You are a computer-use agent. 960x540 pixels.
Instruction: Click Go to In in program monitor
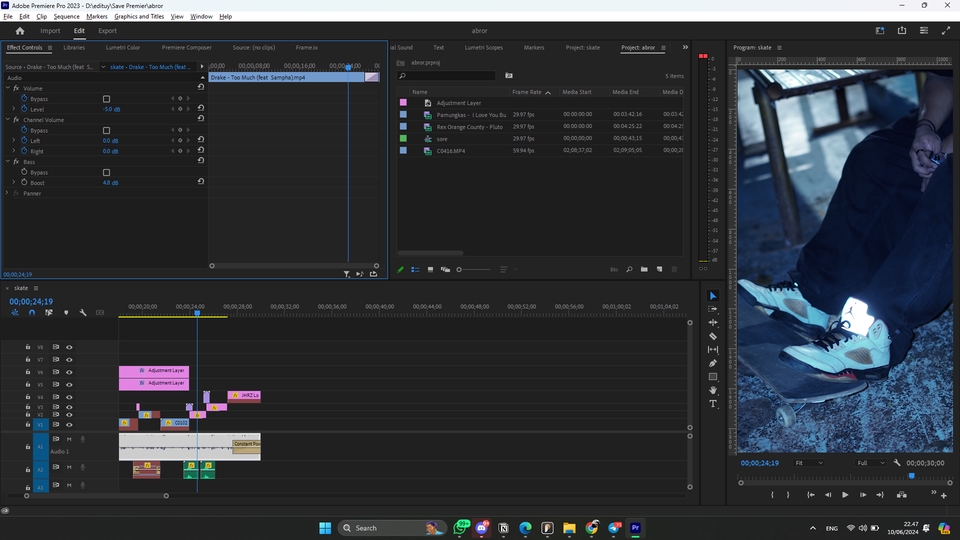pos(811,495)
